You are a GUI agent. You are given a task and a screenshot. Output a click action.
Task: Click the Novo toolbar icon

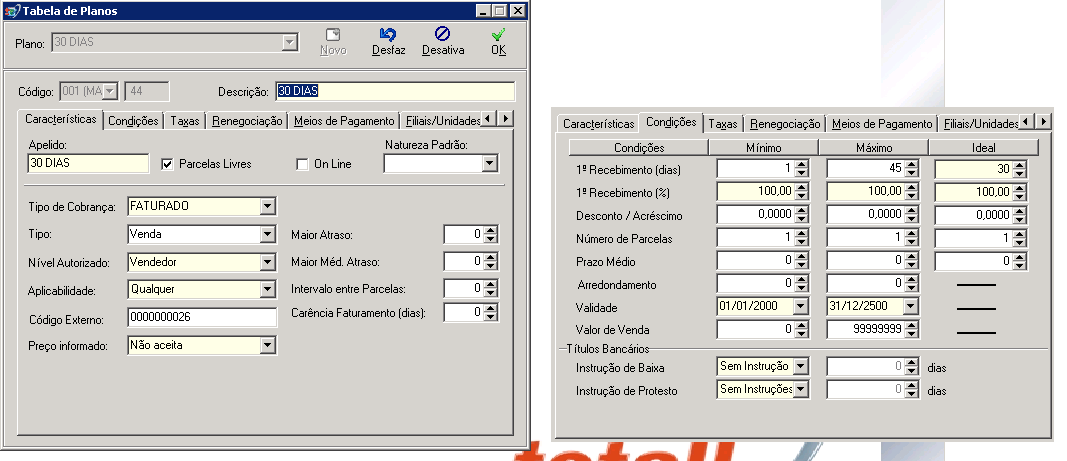tap(333, 35)
